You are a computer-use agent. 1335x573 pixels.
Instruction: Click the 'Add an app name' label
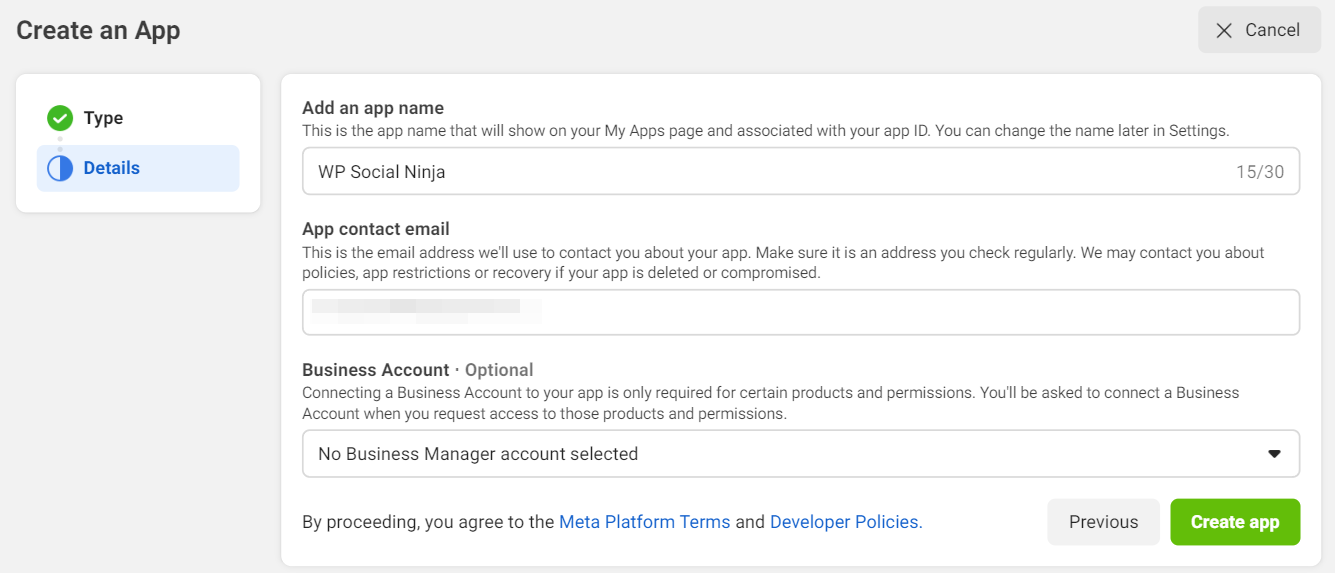coord(372,108)
